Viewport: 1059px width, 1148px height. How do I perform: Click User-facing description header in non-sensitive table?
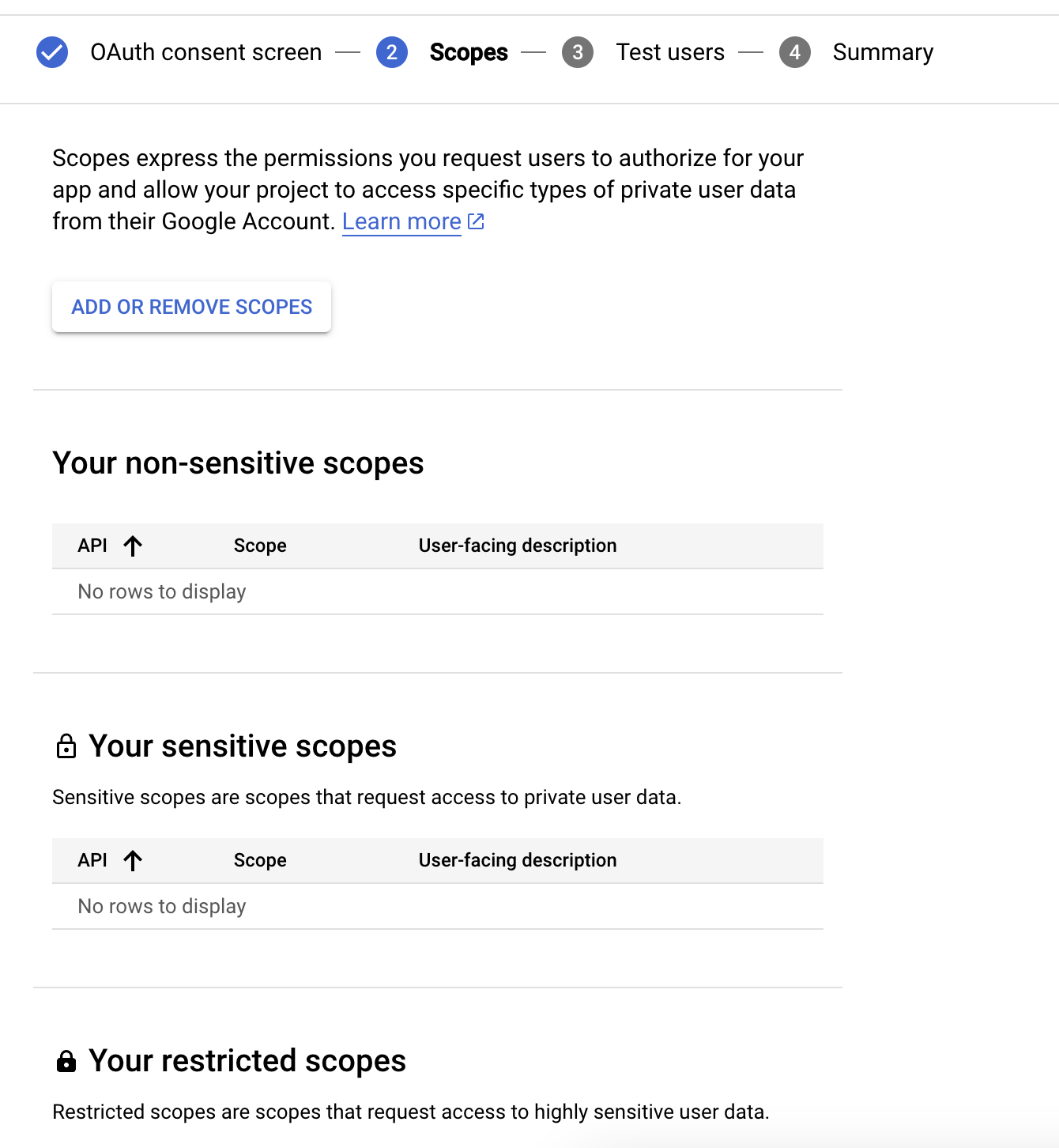click(518, 546)
